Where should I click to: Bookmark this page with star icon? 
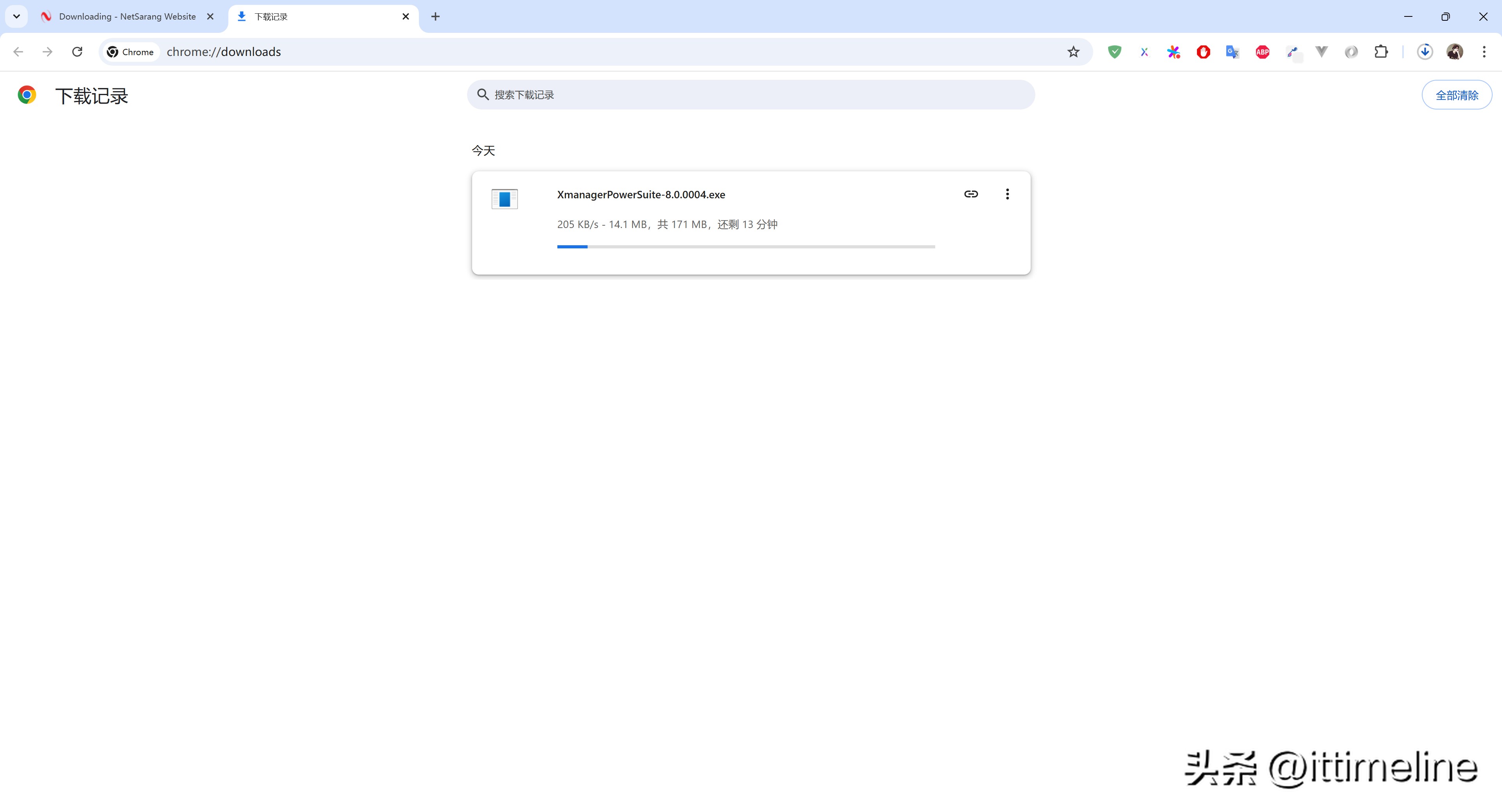click(1073, 52)
